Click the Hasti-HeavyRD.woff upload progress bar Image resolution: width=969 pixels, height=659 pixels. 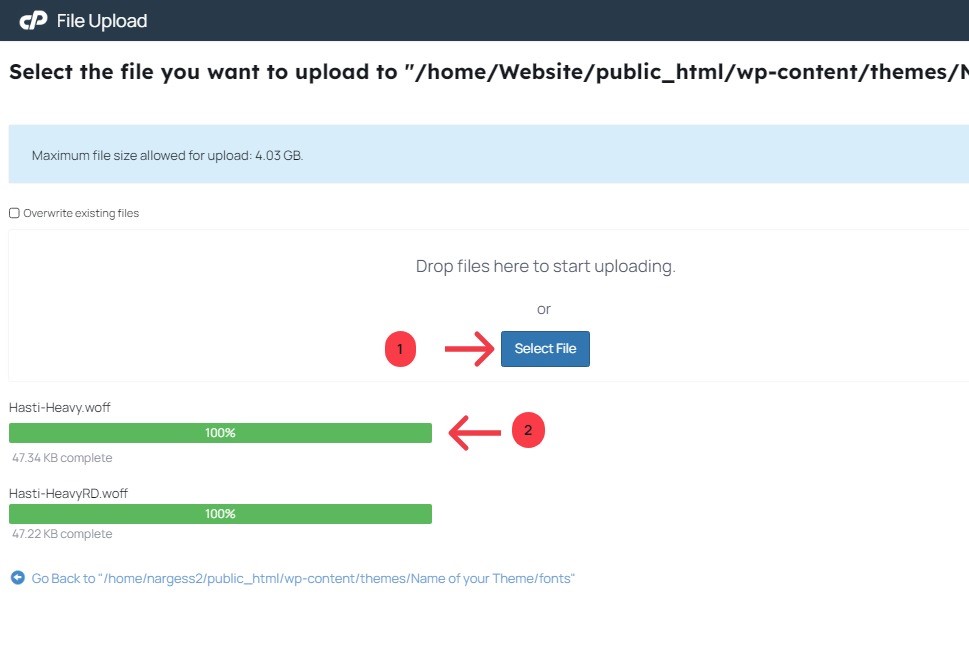220,514
